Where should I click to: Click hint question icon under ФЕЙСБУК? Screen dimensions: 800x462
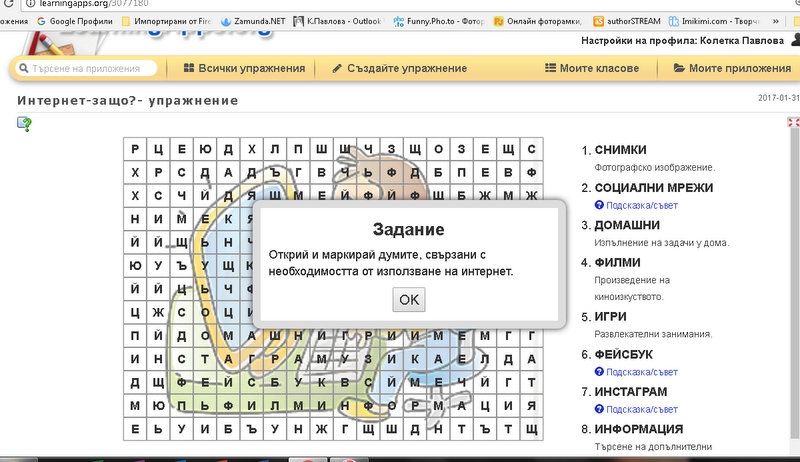599,372
